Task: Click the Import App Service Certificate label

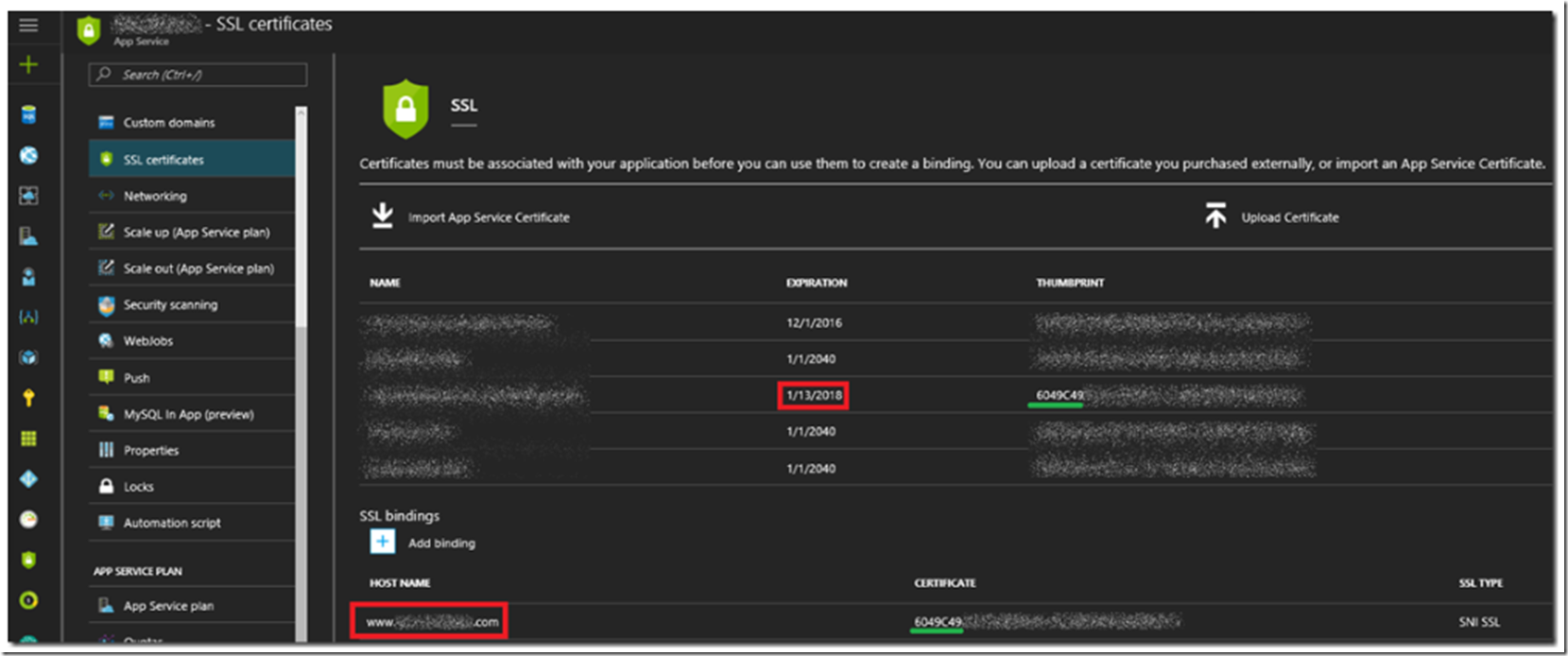Action: (489, 217)
